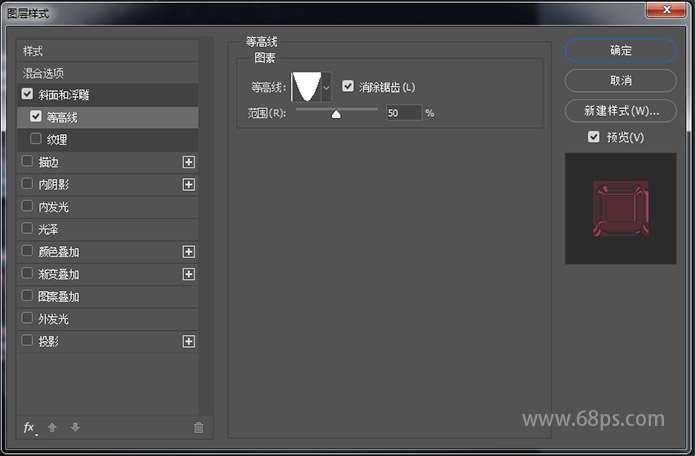The width and height of the screenshot is (695, 456).
Task: Add another 描边 stroke via plus icon
Action: click(189, 162)
